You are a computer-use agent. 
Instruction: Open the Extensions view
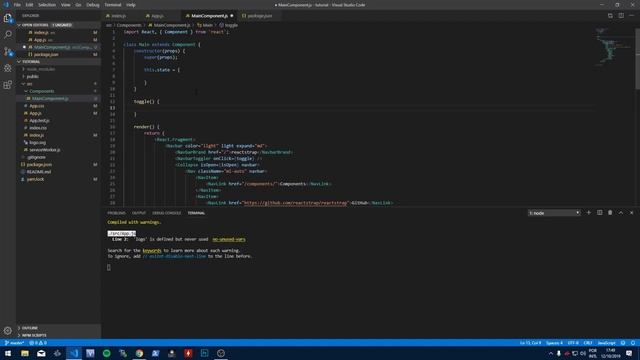click(x=8, y=85)
